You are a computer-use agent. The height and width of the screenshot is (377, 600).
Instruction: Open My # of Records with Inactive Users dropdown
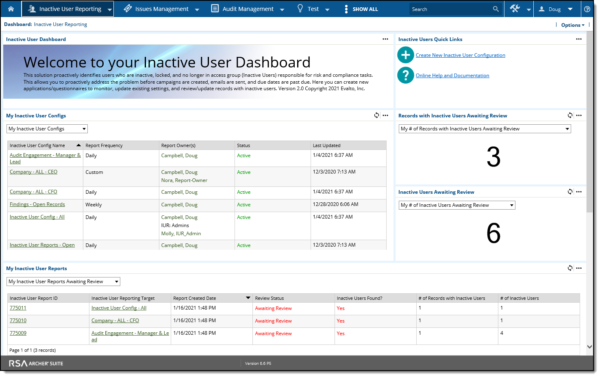[484, 129]
